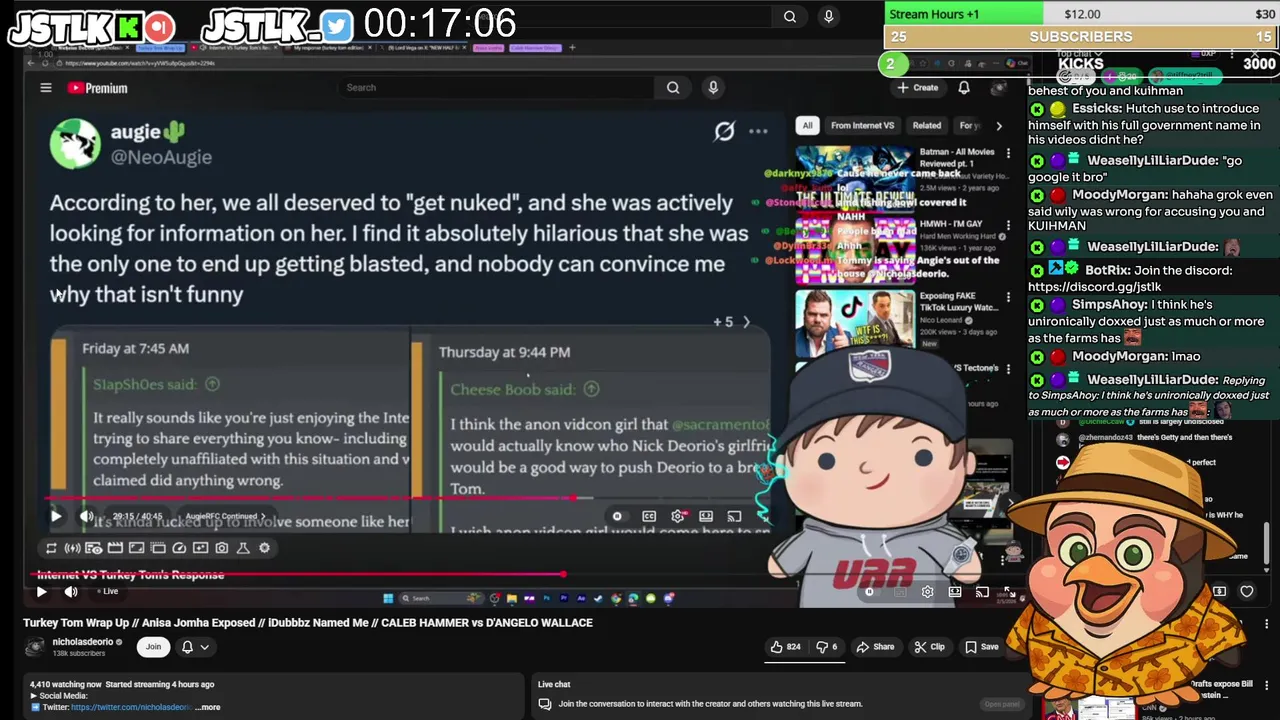Image resolution: width=1280 pixels, height=720 pixels.
Task: Open the outer stream player settings gear
Action: point(927,592)
